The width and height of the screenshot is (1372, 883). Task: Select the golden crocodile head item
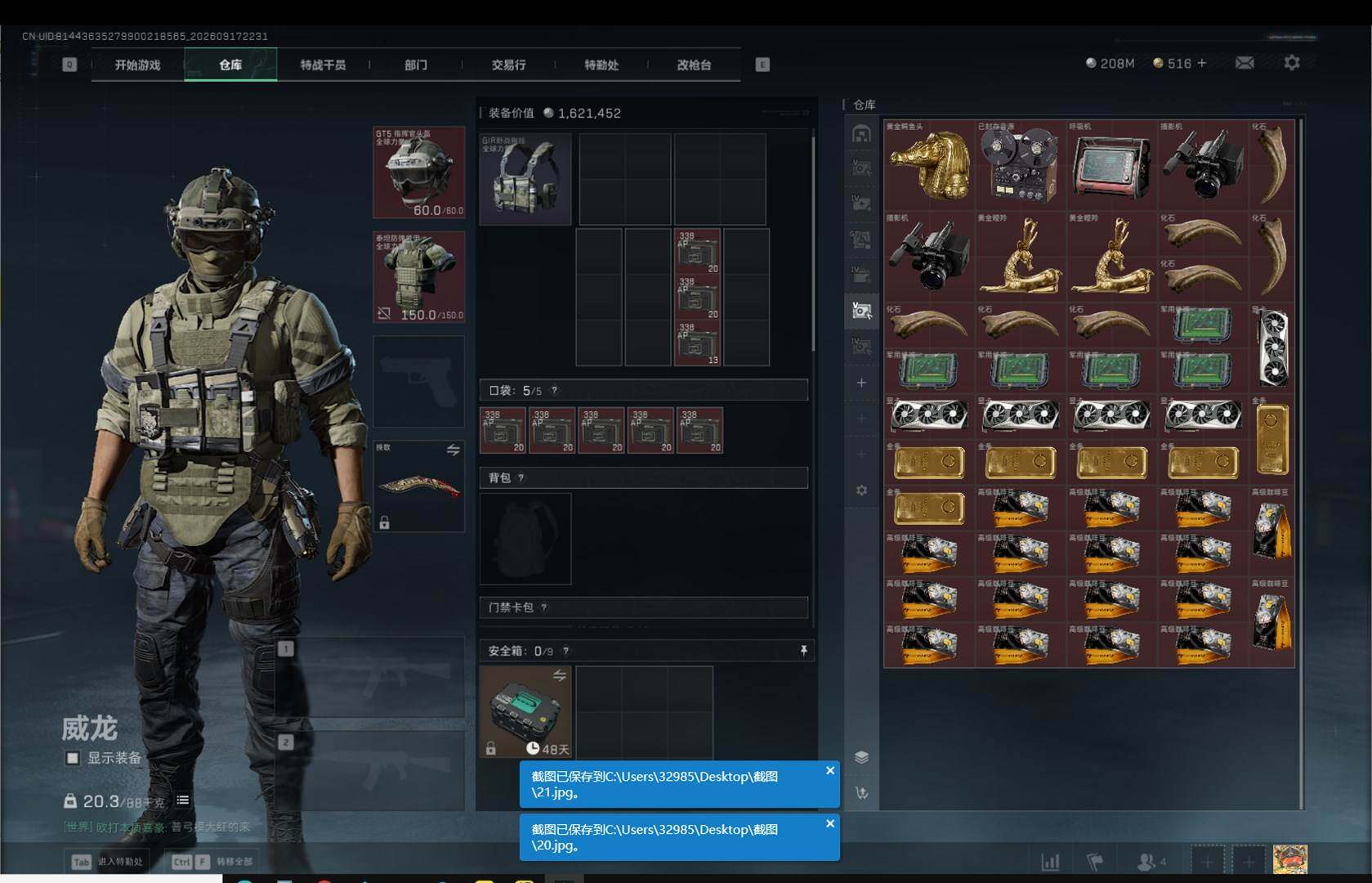tap(929, 165)
